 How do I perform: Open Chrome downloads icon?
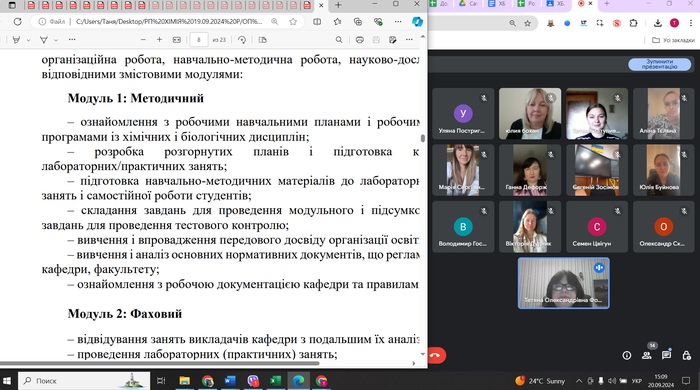coord(658,23)
